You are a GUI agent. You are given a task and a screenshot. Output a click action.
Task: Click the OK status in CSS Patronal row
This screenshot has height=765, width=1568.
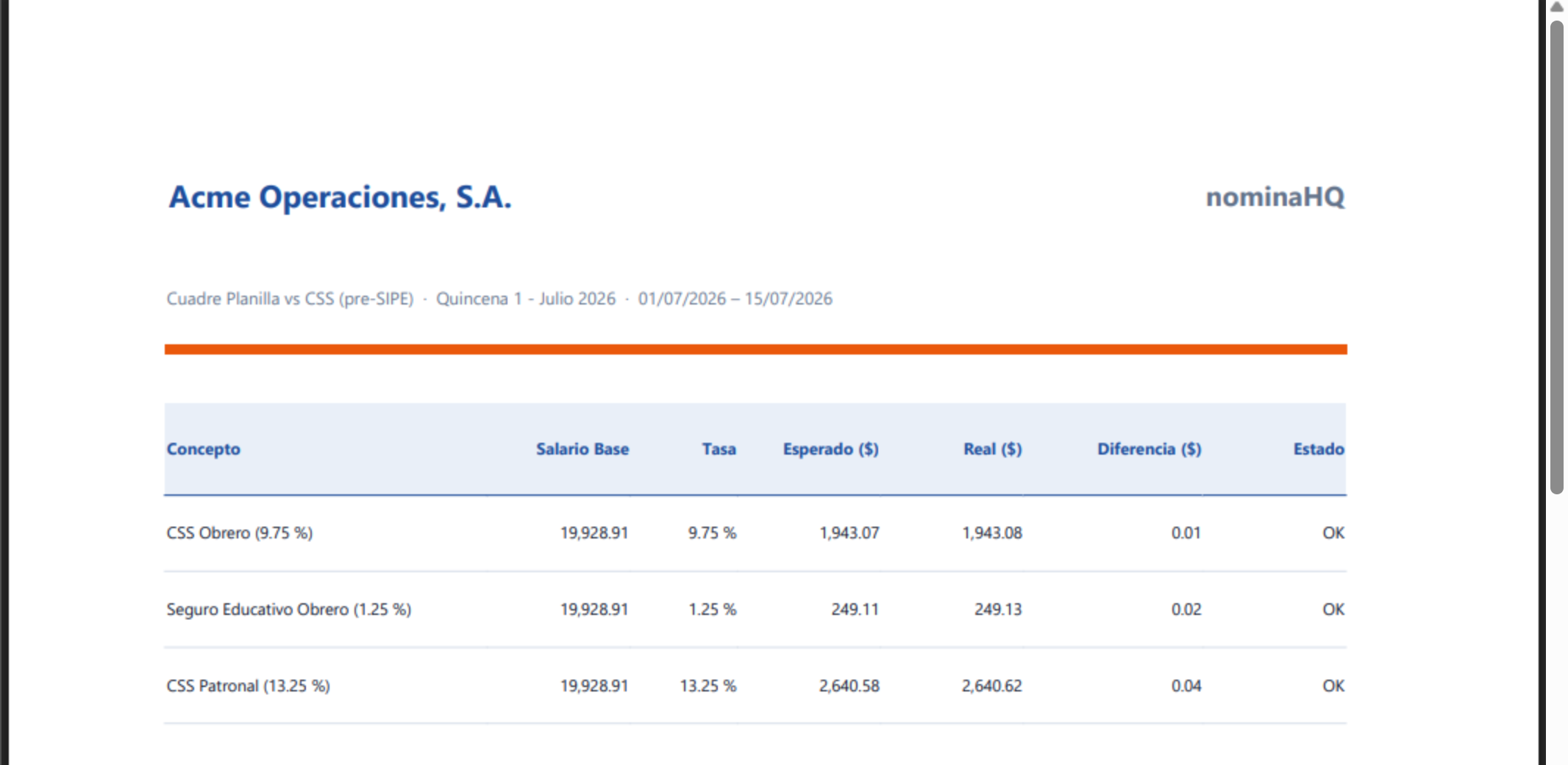pos(1333,686)
